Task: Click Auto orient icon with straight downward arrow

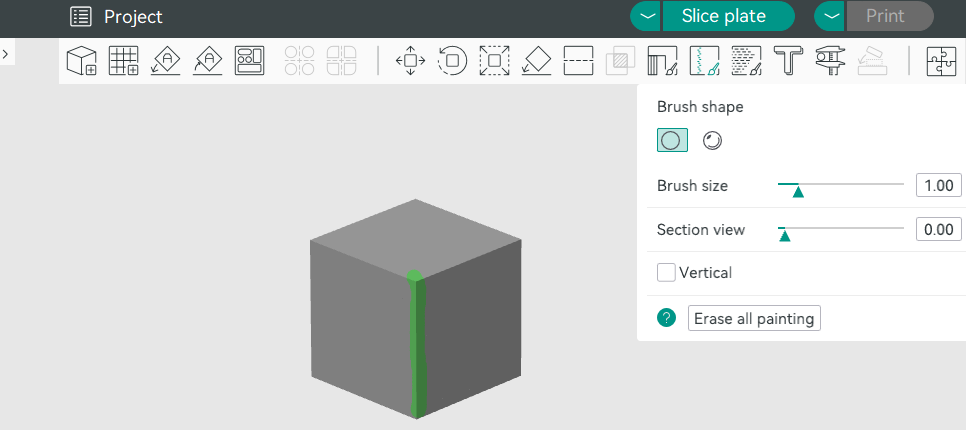Action: click(165, 61)
